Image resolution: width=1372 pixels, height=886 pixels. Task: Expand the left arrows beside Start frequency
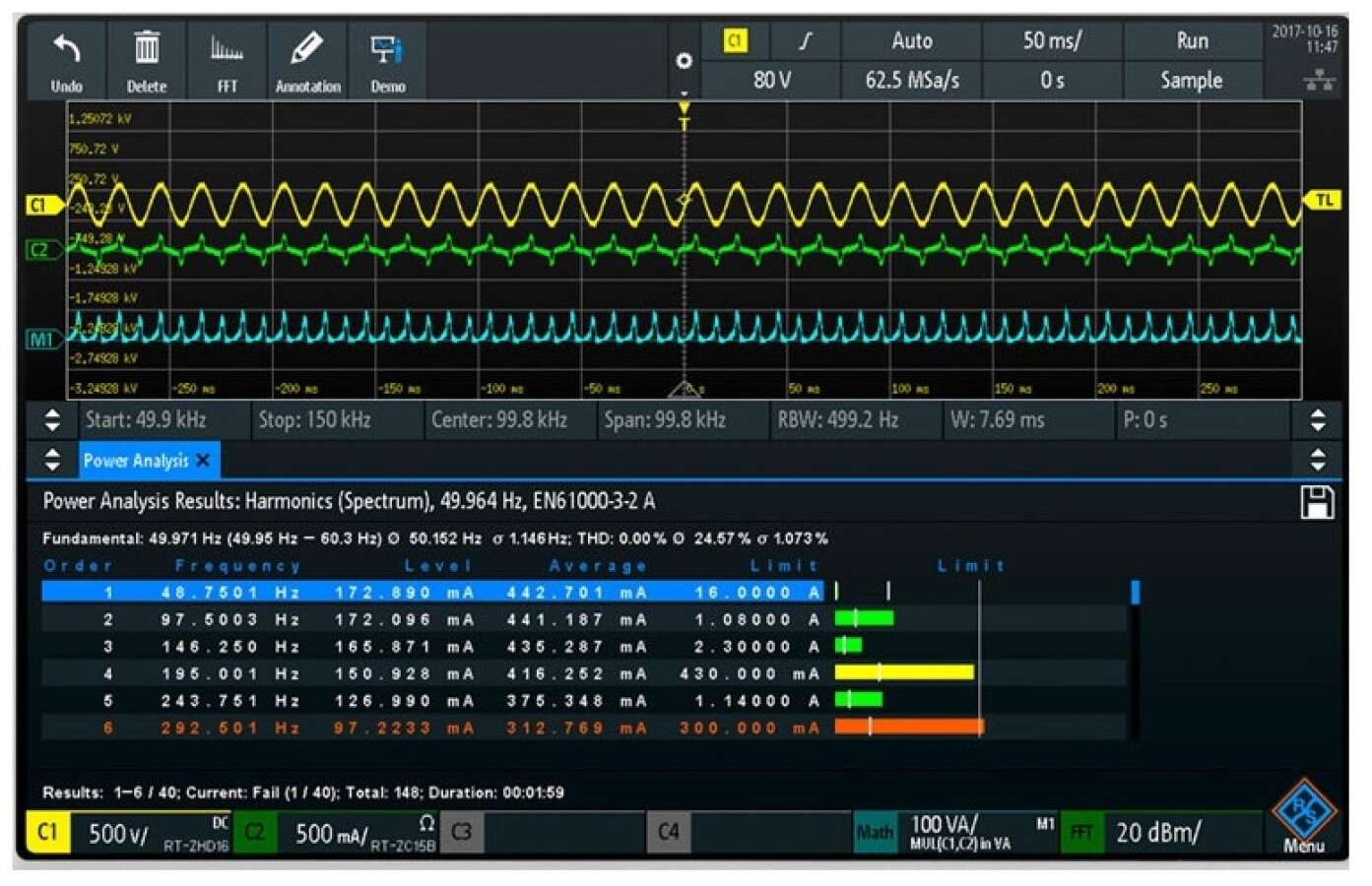point(53,420)
